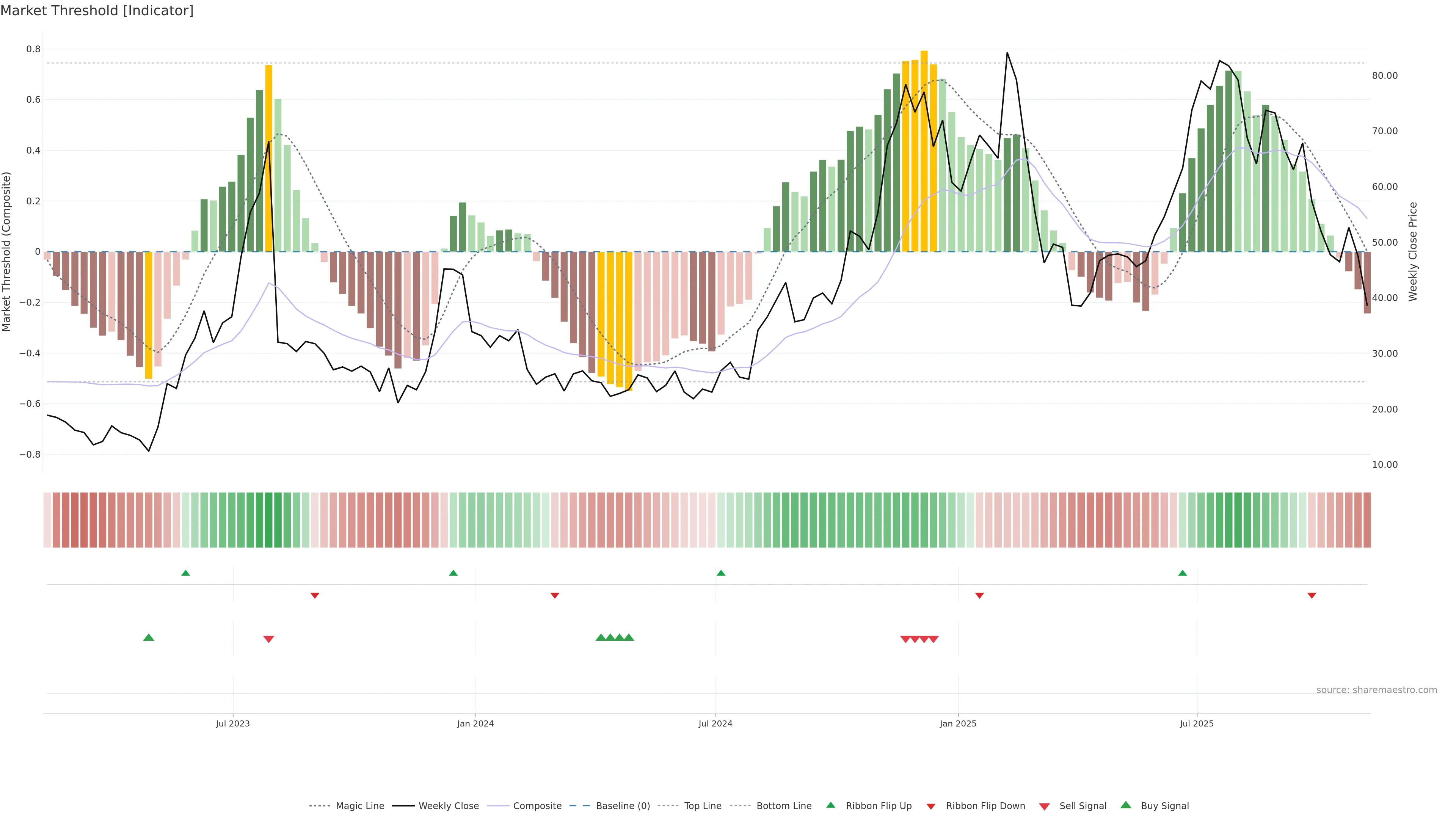Toggle Weekly Close series in legend
This screenshot has width=1456, height=819.
tap(448, 806)
